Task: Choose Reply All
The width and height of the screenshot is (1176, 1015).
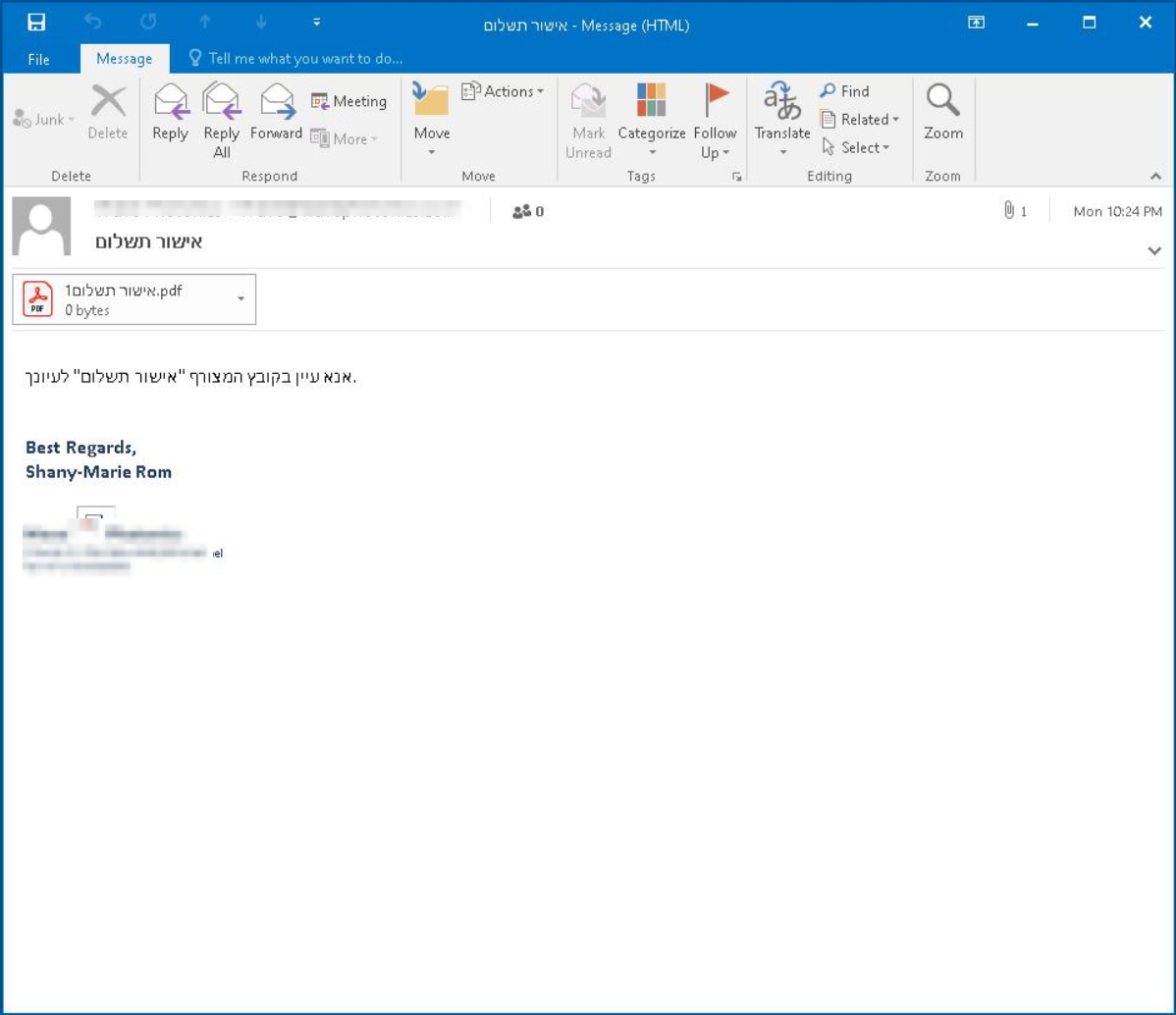Action: pos(221,120)
